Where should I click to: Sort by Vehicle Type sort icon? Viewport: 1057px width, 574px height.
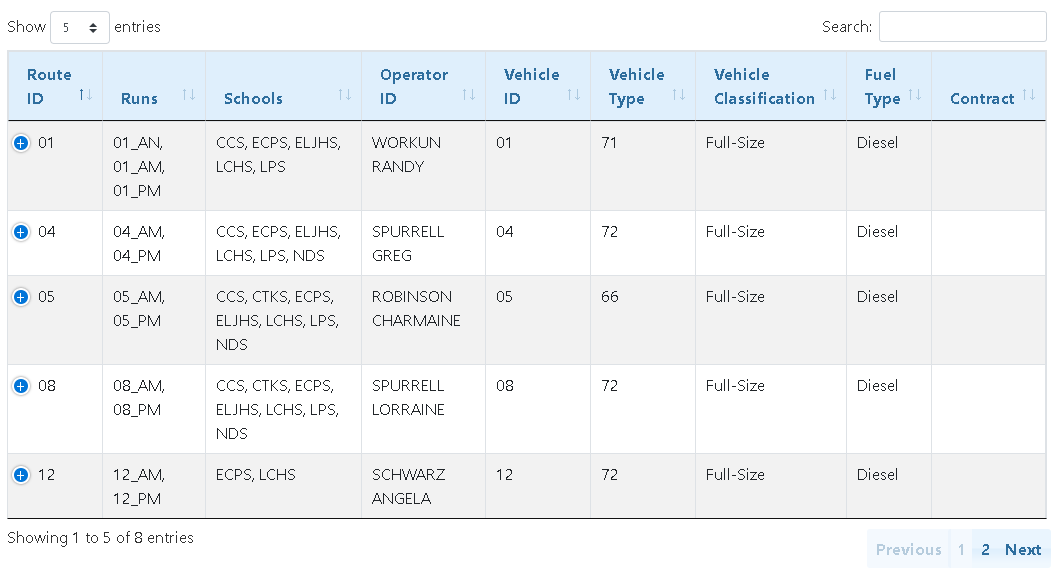[x=678, y=95]
